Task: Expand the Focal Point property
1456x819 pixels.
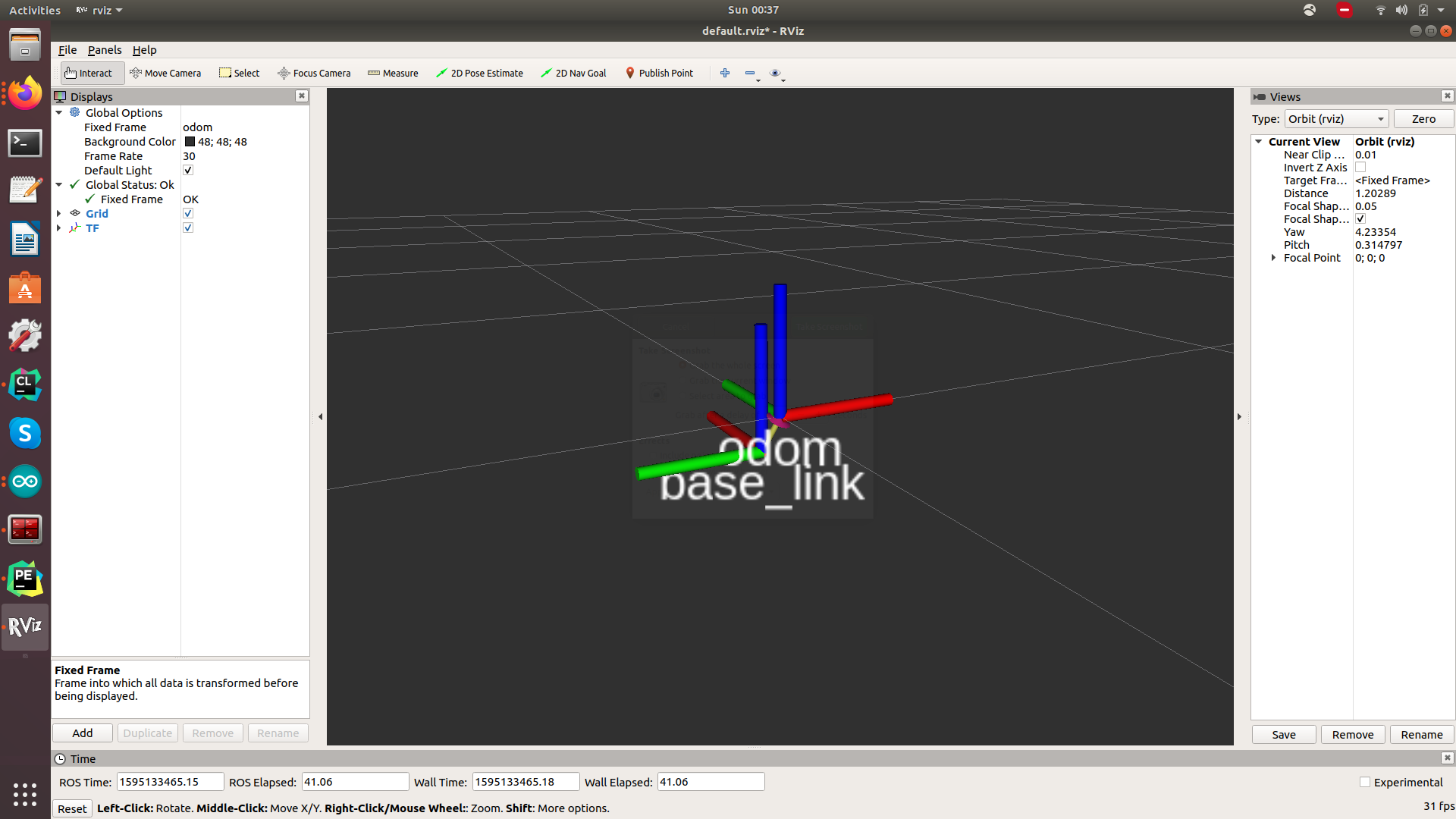Action: click(x=1272, y=258)
